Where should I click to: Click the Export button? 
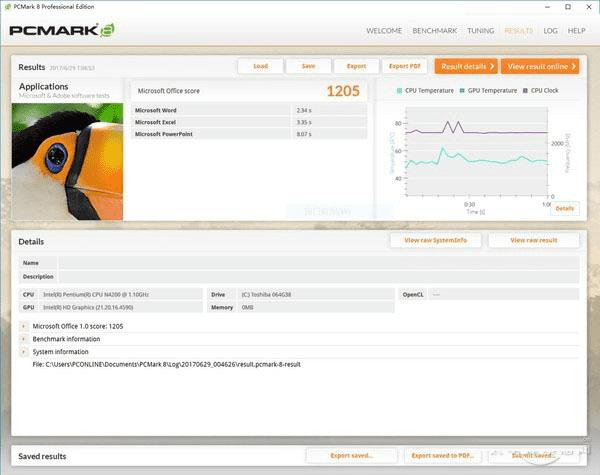tap(356, 66)
